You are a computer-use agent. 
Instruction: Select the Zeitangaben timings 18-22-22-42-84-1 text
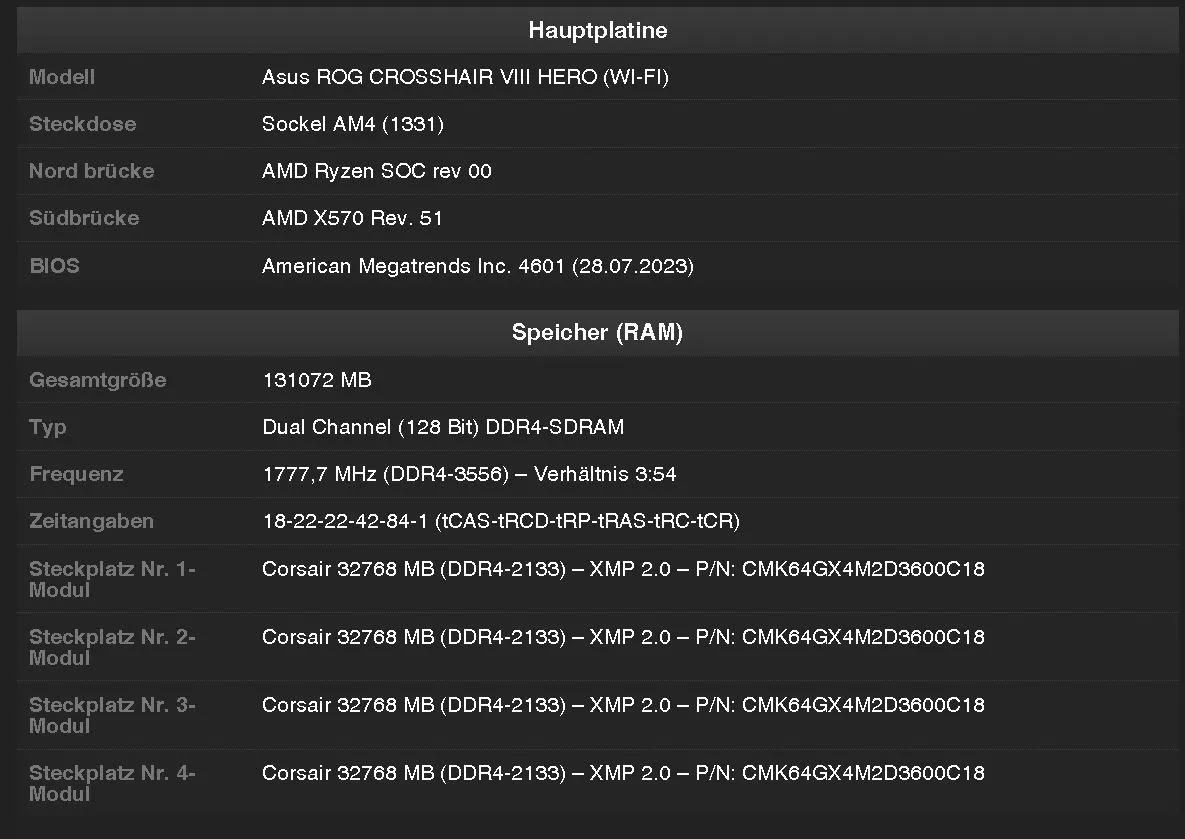501,521
